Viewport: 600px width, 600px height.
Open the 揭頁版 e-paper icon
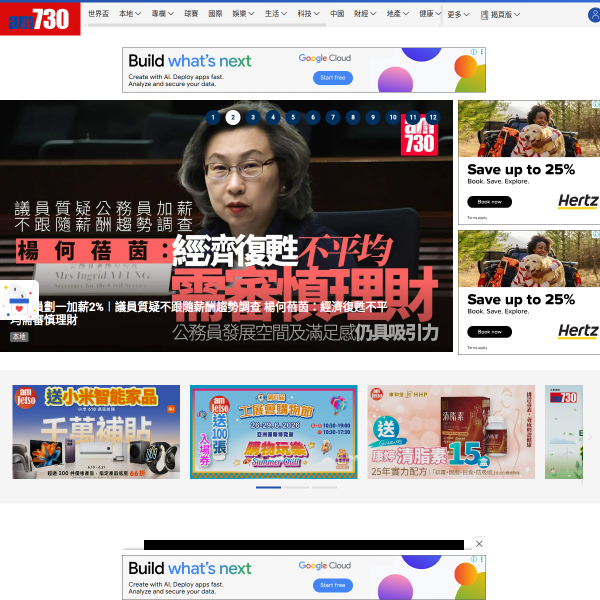[484, 15]
